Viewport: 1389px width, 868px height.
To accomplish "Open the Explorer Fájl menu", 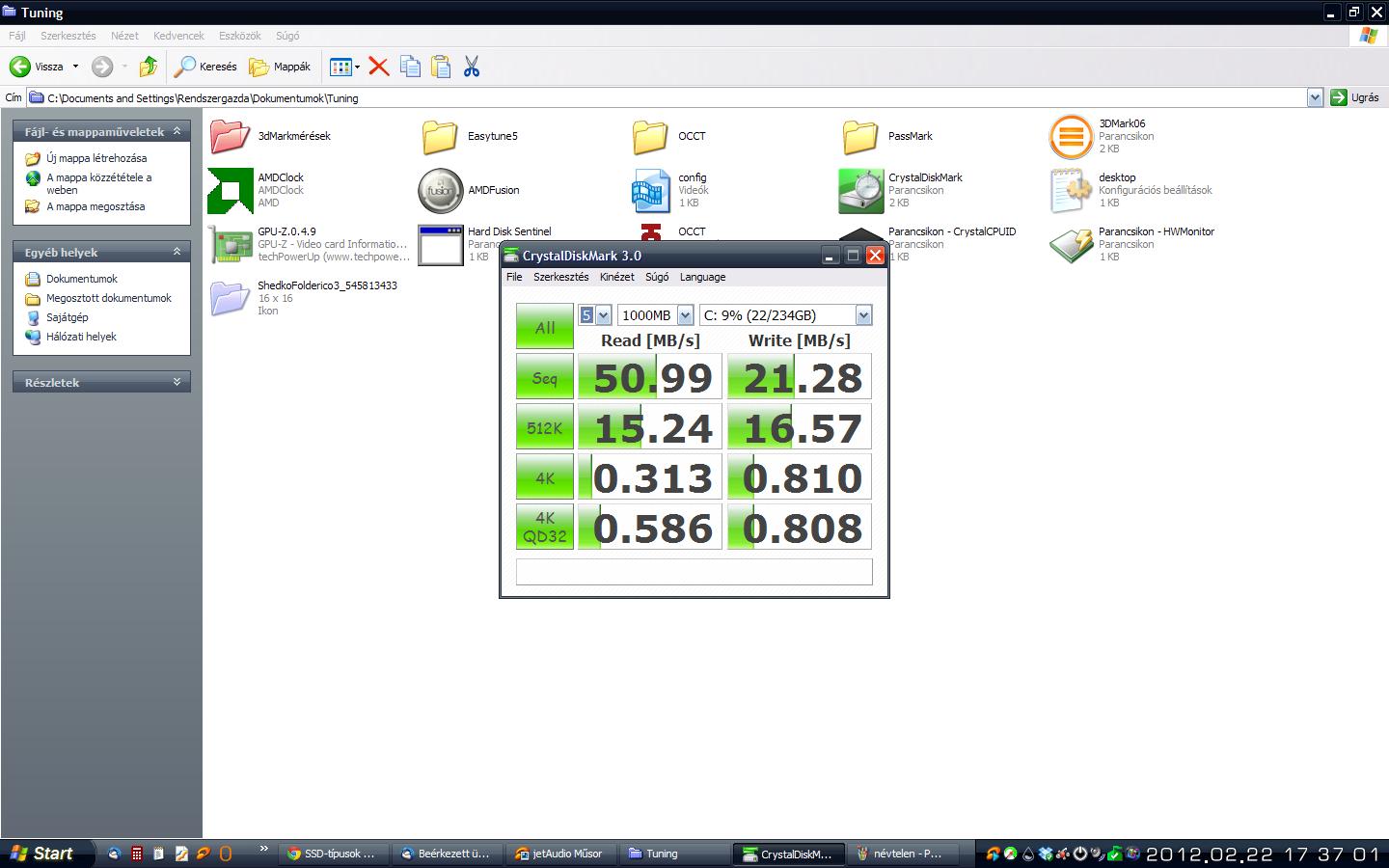I will click(17, 36).
